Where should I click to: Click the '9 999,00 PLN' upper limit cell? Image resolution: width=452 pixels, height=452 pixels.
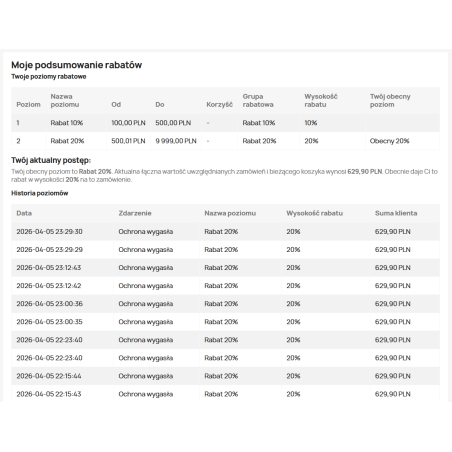coord(176,141)
